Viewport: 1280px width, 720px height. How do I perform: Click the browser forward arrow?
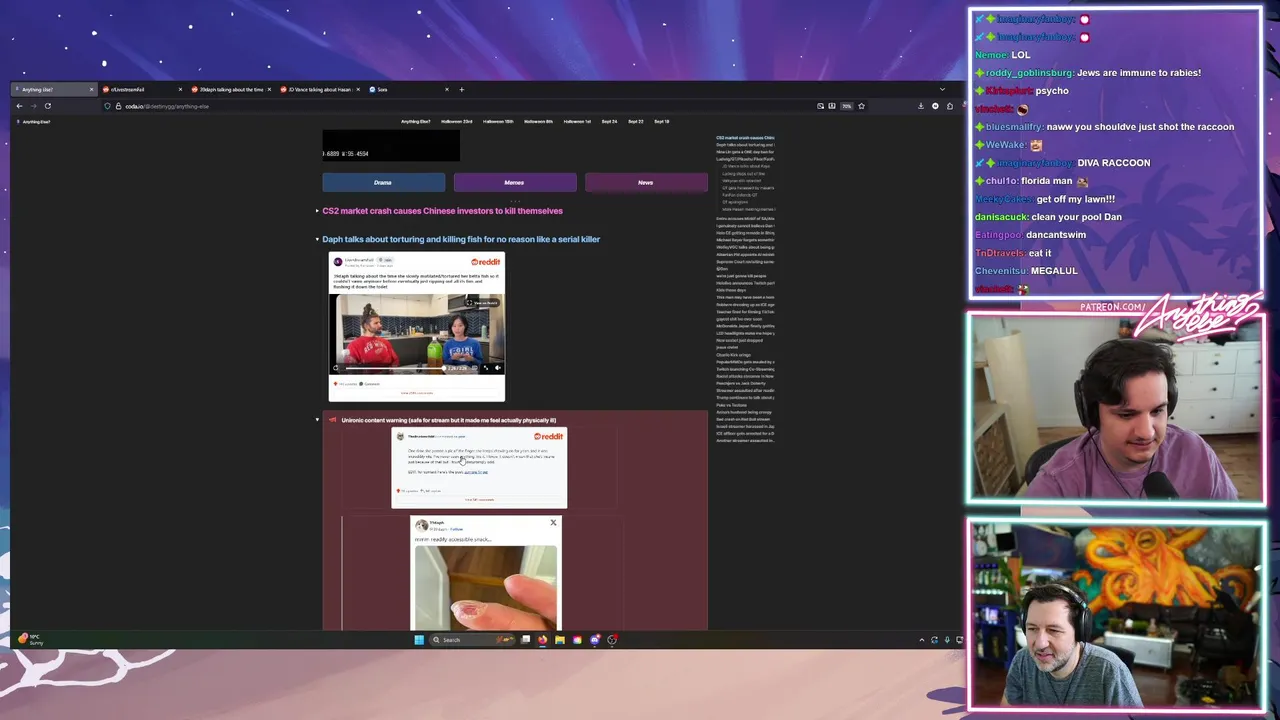33,106
